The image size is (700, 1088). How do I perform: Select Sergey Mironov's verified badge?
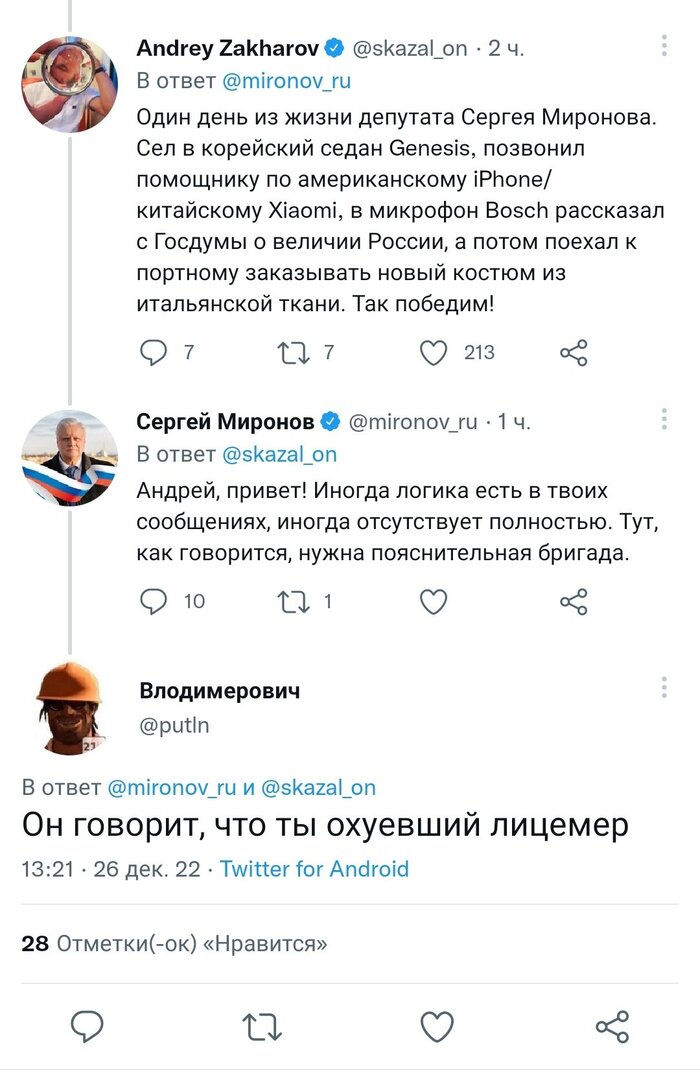(x=331, y=420)
